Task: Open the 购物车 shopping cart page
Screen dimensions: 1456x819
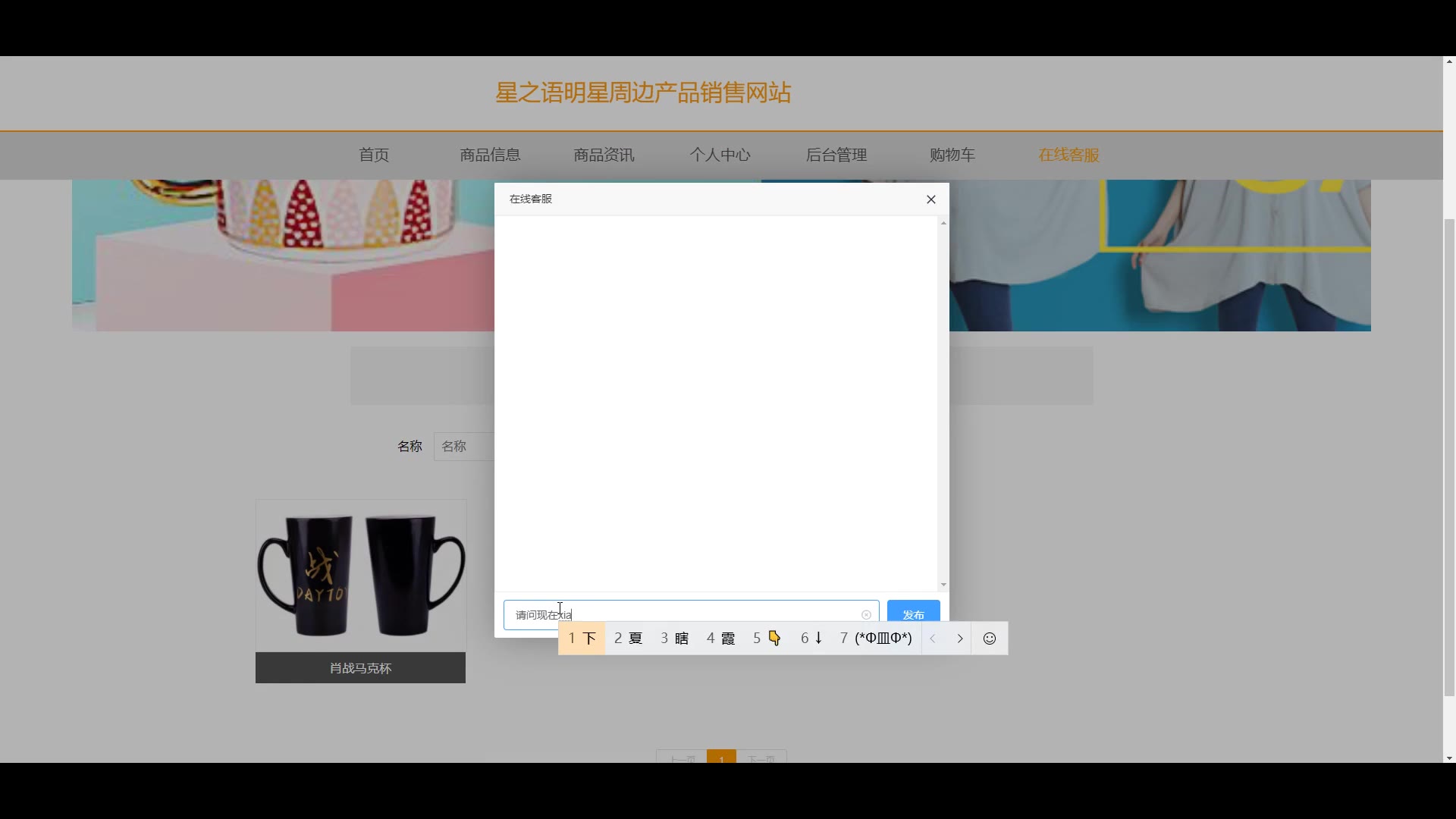Action: 952,155
